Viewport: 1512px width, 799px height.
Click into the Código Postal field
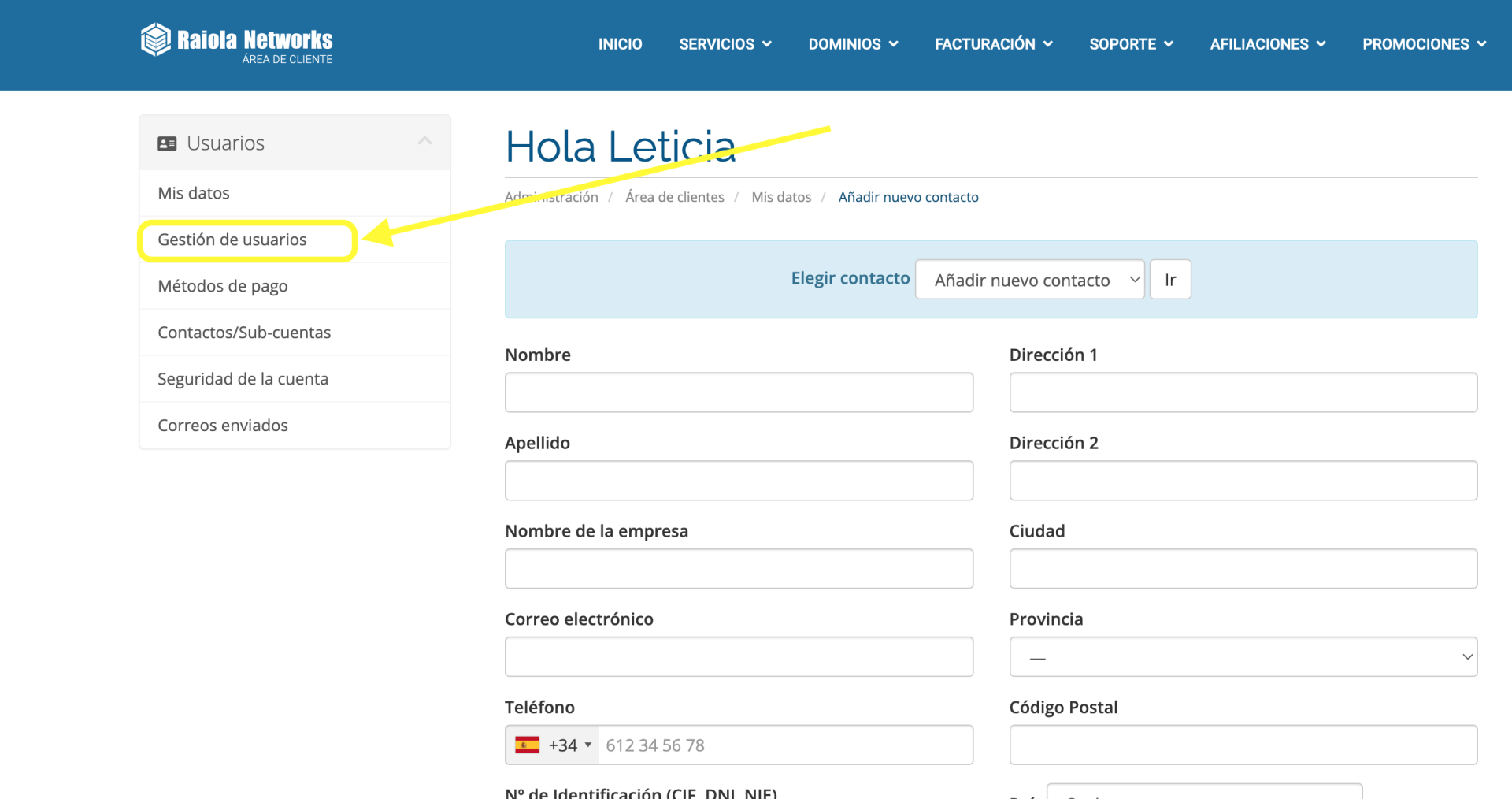(x=1243, y=745)
